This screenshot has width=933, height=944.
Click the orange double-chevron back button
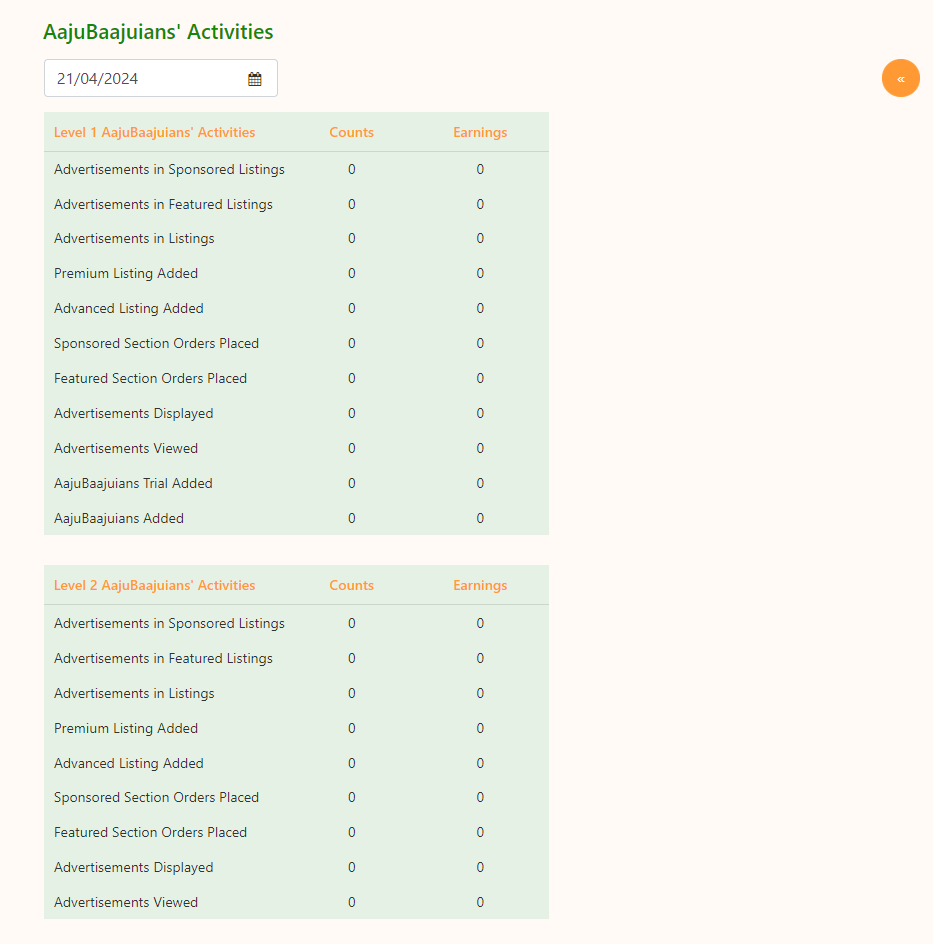[x=900, y=78]
